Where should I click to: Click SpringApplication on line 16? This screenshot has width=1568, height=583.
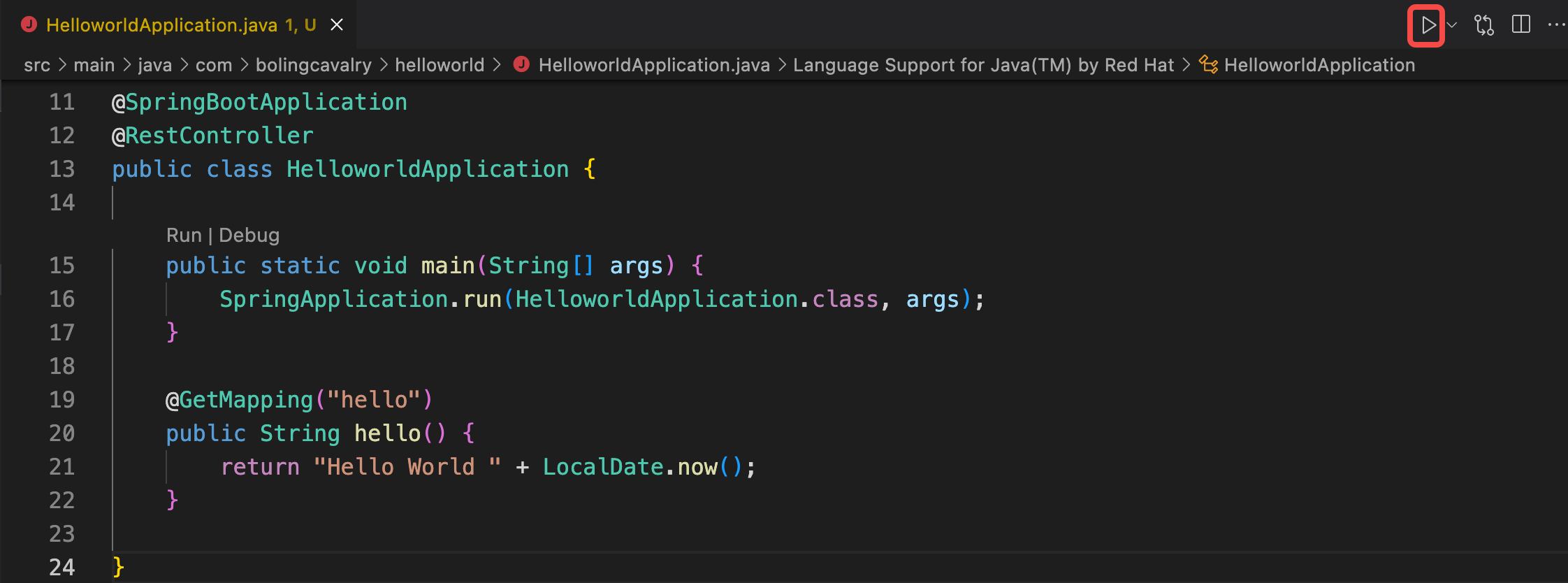[334, 299]
